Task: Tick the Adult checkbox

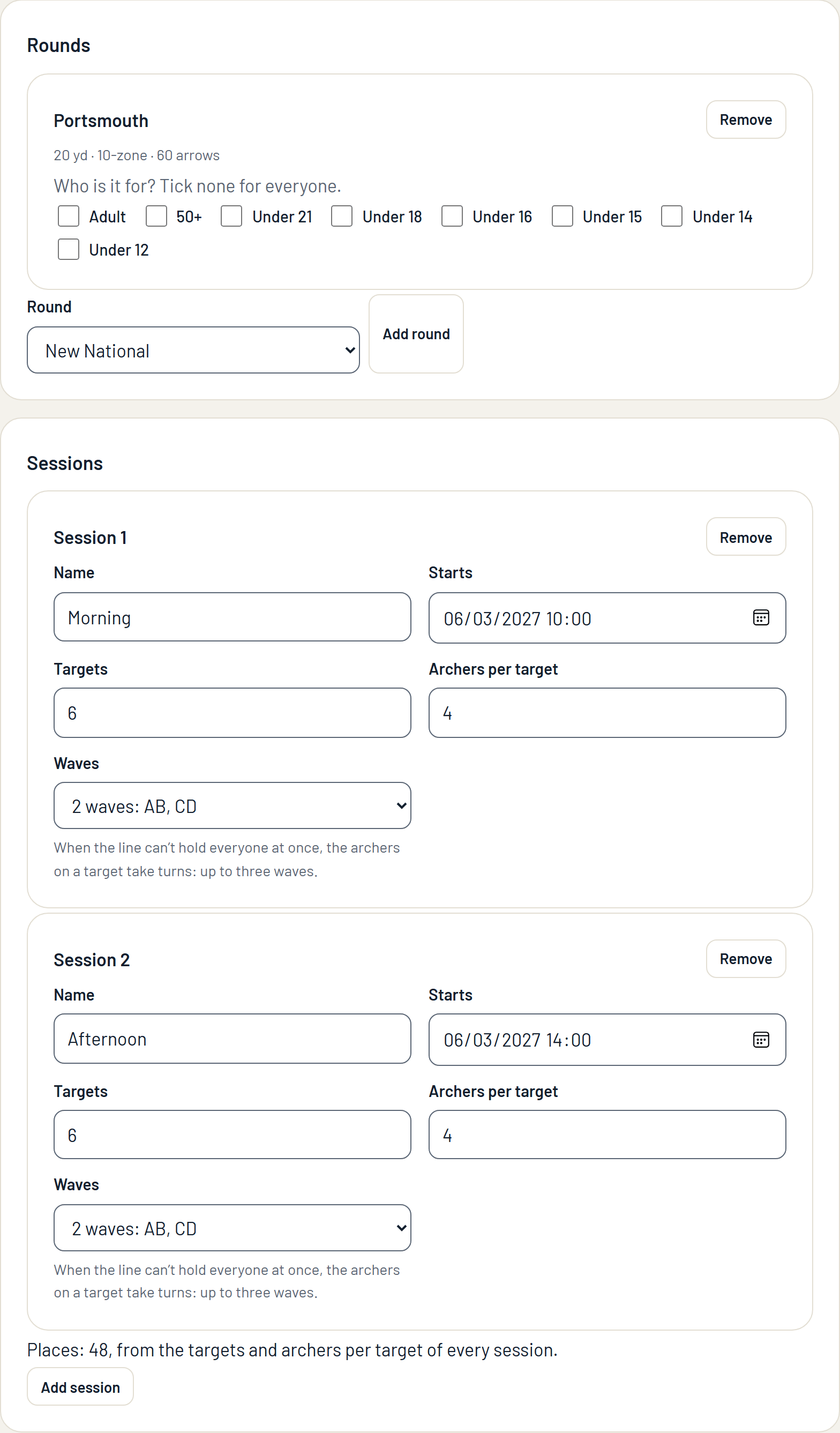Action: coord(68,216)
